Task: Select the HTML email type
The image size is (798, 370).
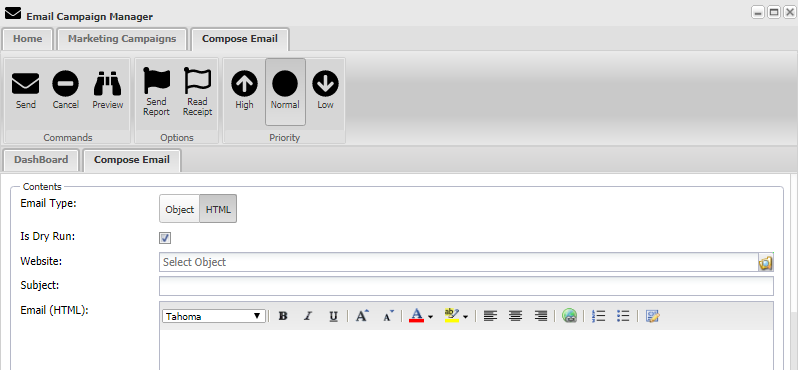Action: pyautogui.click(x=218, y=209)
